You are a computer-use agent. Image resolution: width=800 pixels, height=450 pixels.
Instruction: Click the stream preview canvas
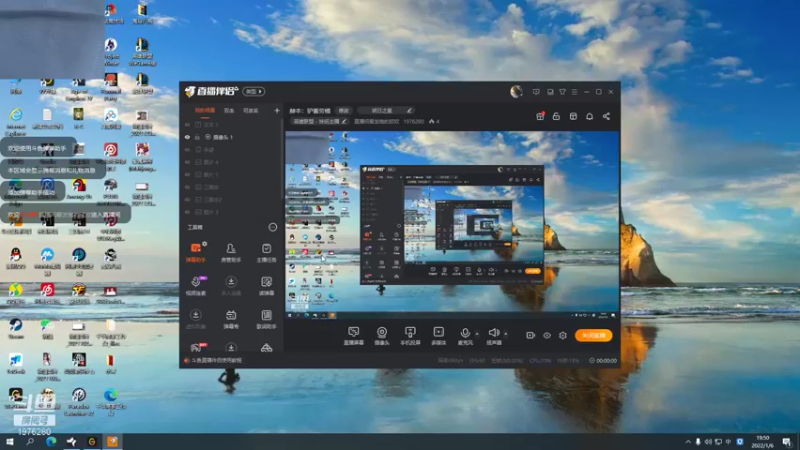pyautogui.click(x=452, y=225)
